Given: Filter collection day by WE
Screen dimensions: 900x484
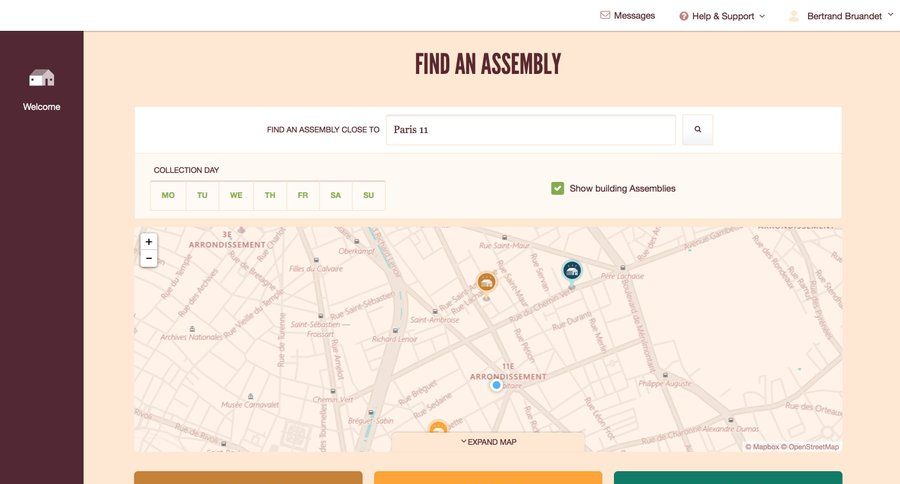Looking at the screenshot, I should (x=236, y=195).
